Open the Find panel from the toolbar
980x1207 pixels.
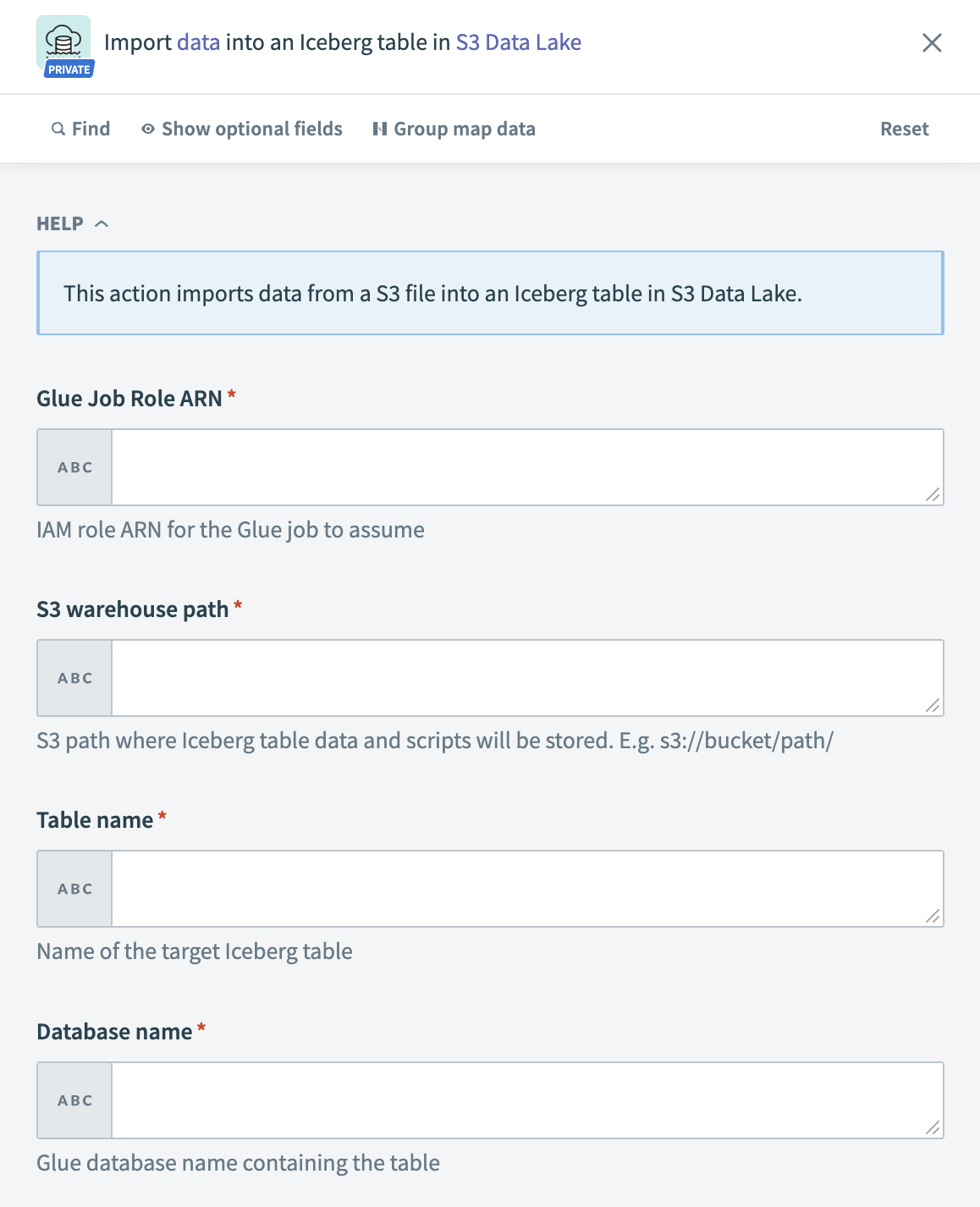pyautogui.click(x=81, y=129)
